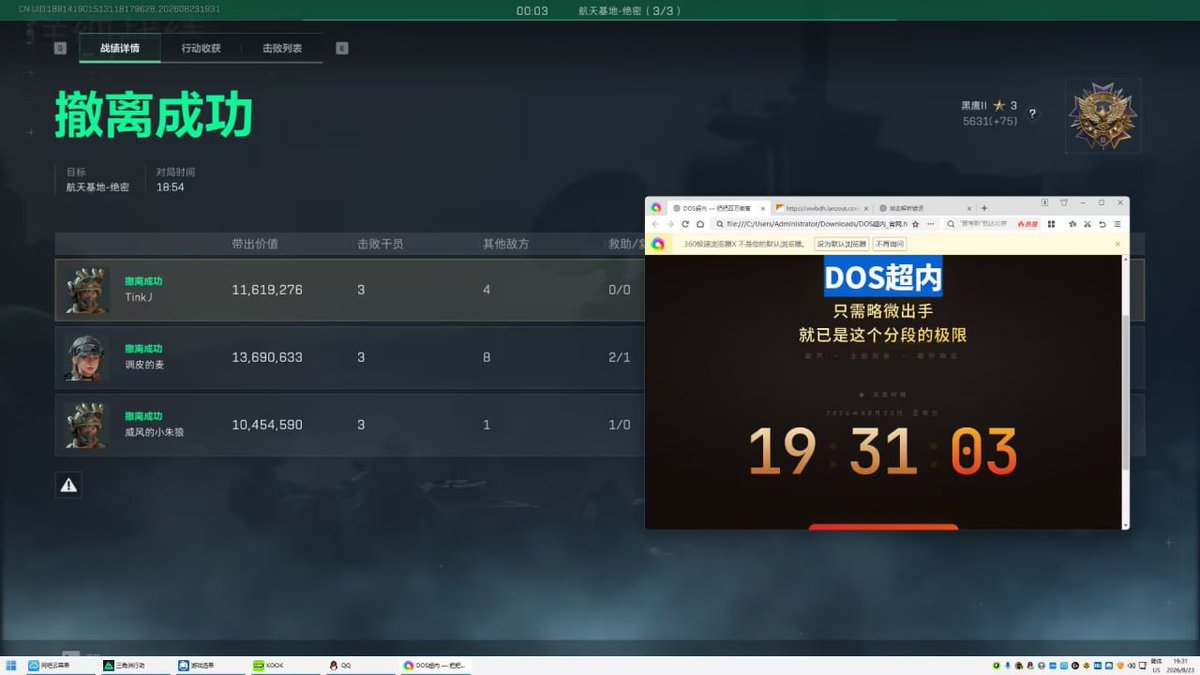The image size is (1200, 675).
Task: Click the 带出价值 column header
Action: 255,244
